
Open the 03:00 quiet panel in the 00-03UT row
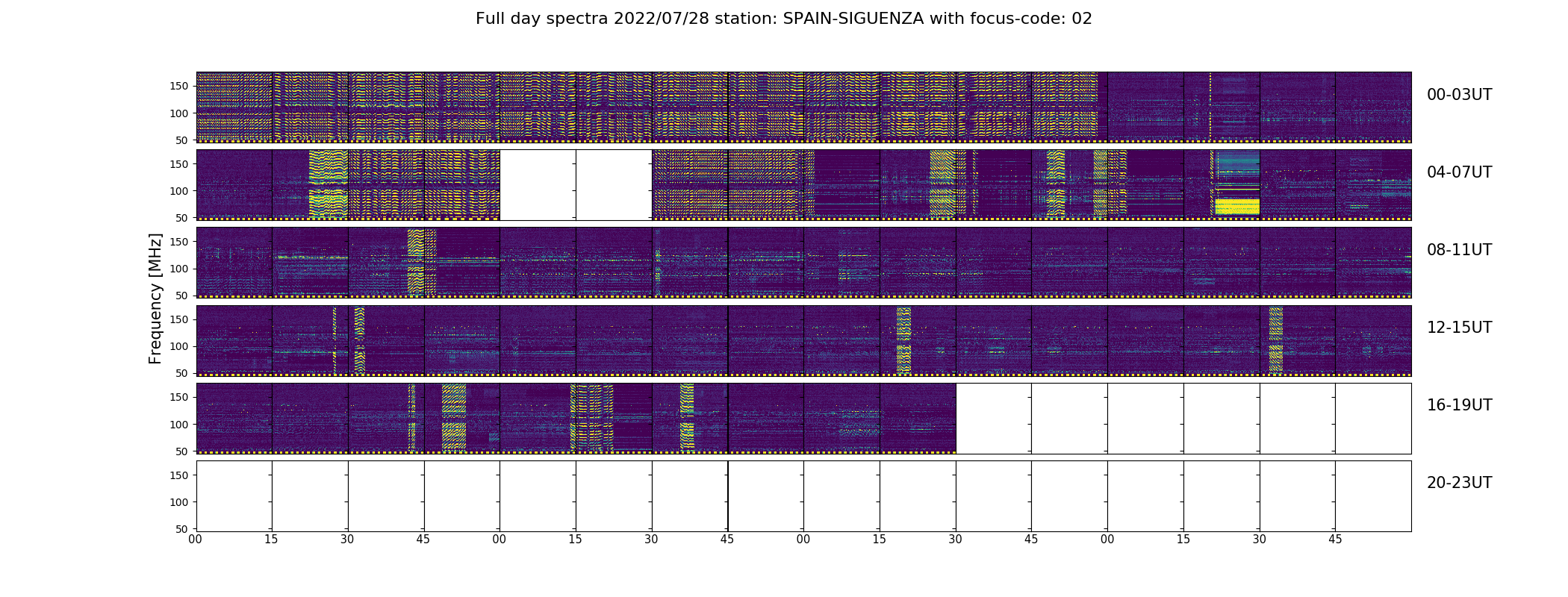[1145, 107]
